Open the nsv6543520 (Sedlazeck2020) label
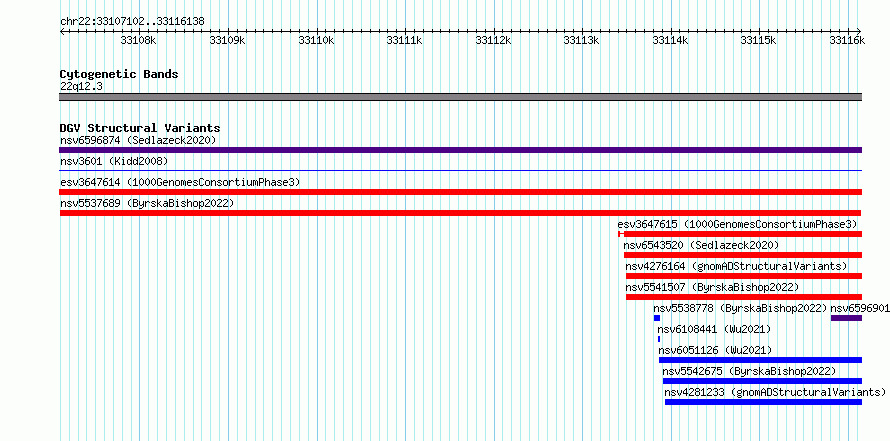890x441 pixels. [x=702, y=245]
